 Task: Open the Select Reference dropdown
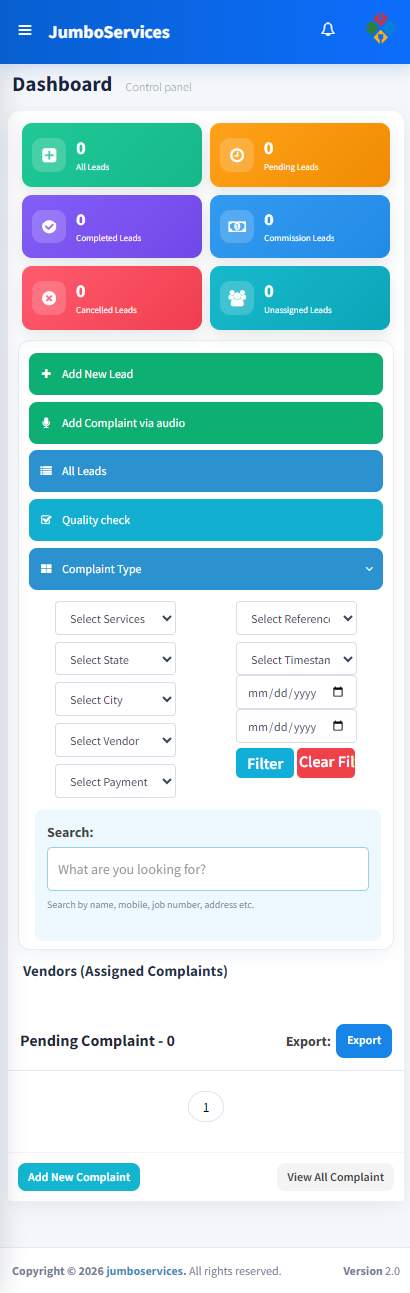tap(296, 618)
